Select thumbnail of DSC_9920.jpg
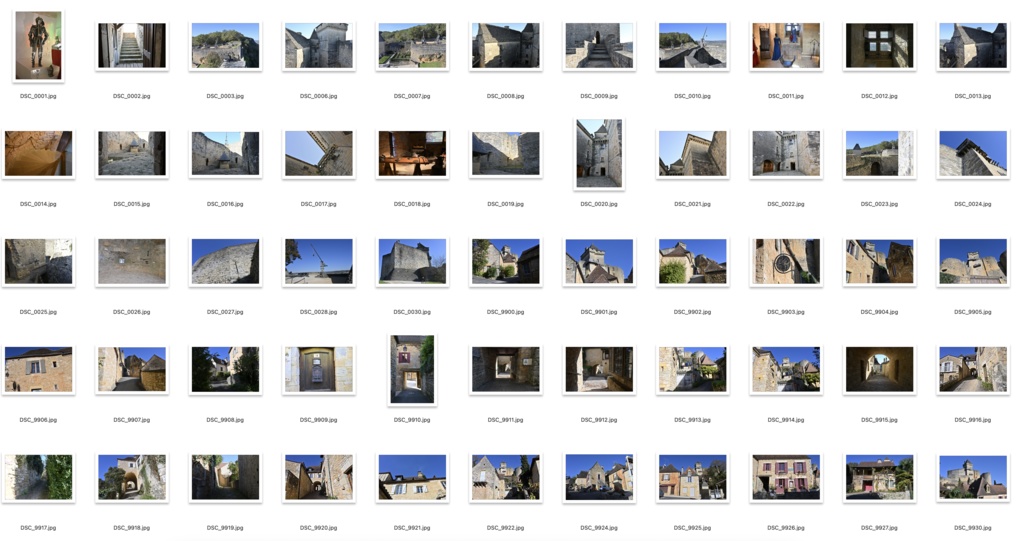Screen dimensions: 1024x541 tap(319, 477)
